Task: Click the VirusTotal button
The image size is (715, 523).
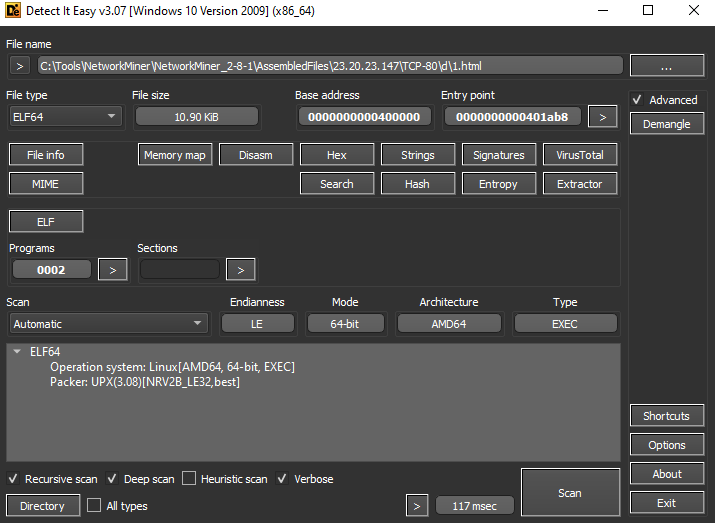Action: point(580,155)
